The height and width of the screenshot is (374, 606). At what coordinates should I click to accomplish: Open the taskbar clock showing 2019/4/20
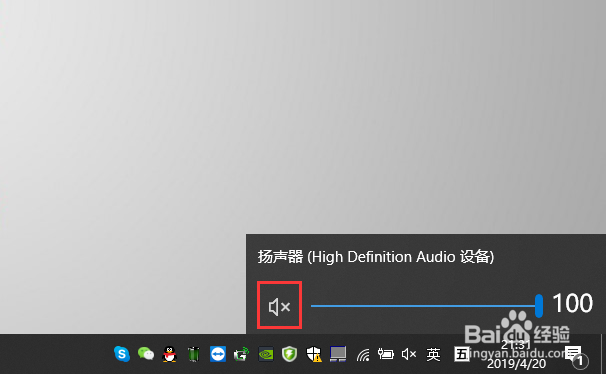point(516,354)
